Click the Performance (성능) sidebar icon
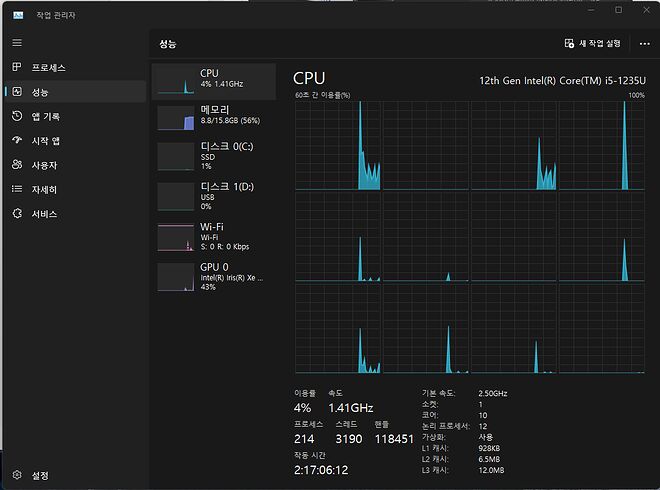The width and height of the screenshot is (660, 490). (17, 91)
